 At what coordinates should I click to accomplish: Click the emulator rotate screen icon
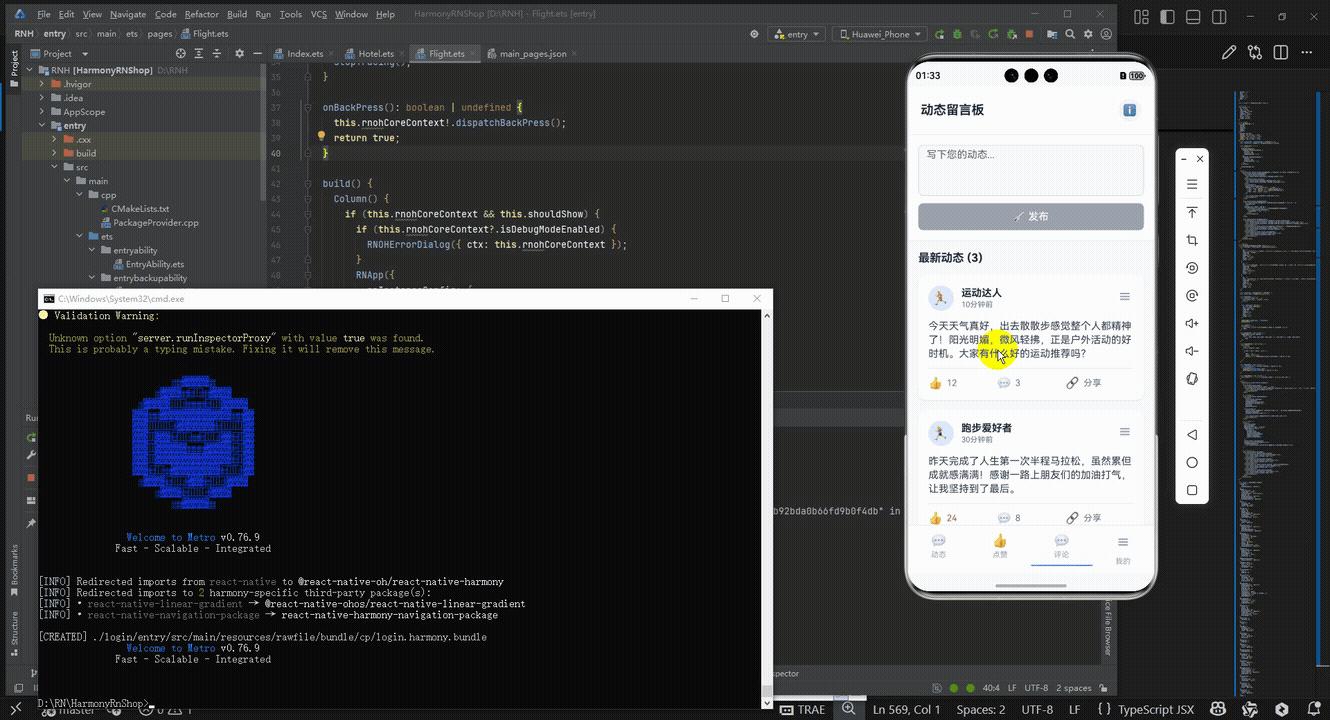[1191, 268]
